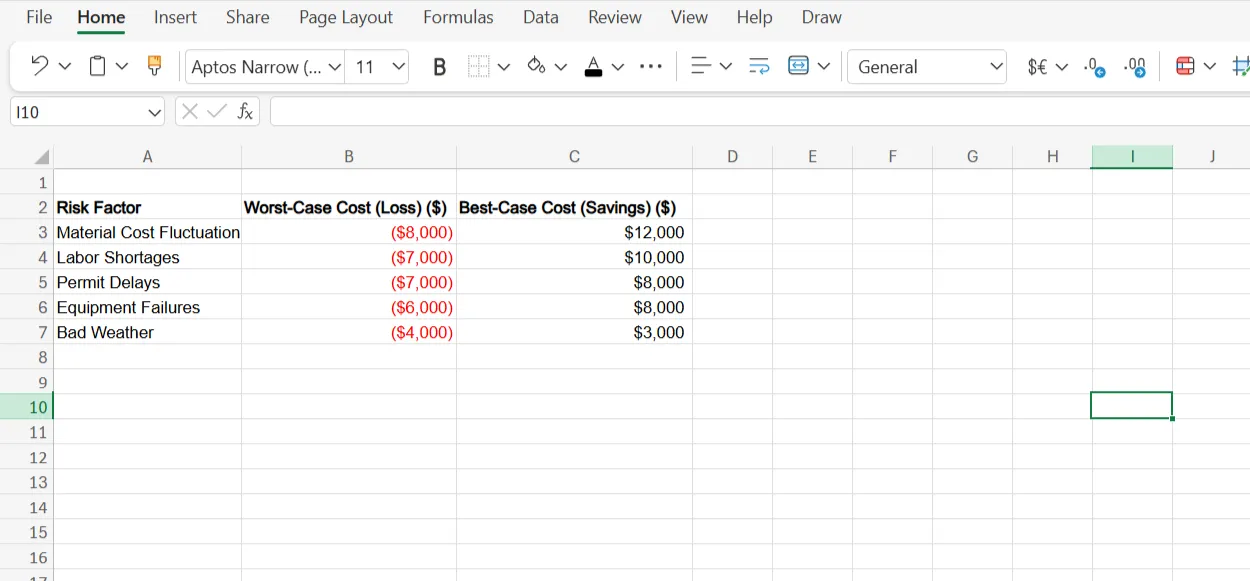Open conditional formatting icon
This screenshot has width=1250, height=581.
(1185, 66)
